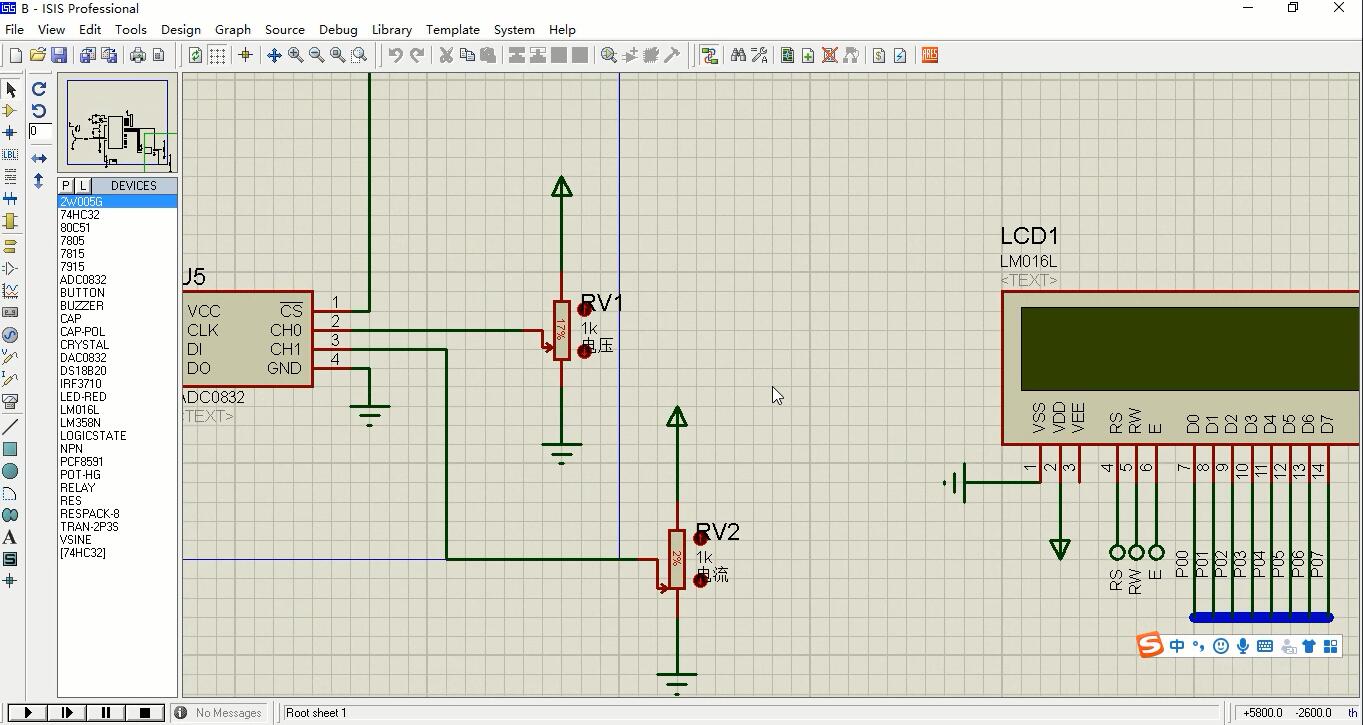Choose the wire label LBL mode
The width and height of the screenshot is (1363, 725).
click(x=10, y=155)
